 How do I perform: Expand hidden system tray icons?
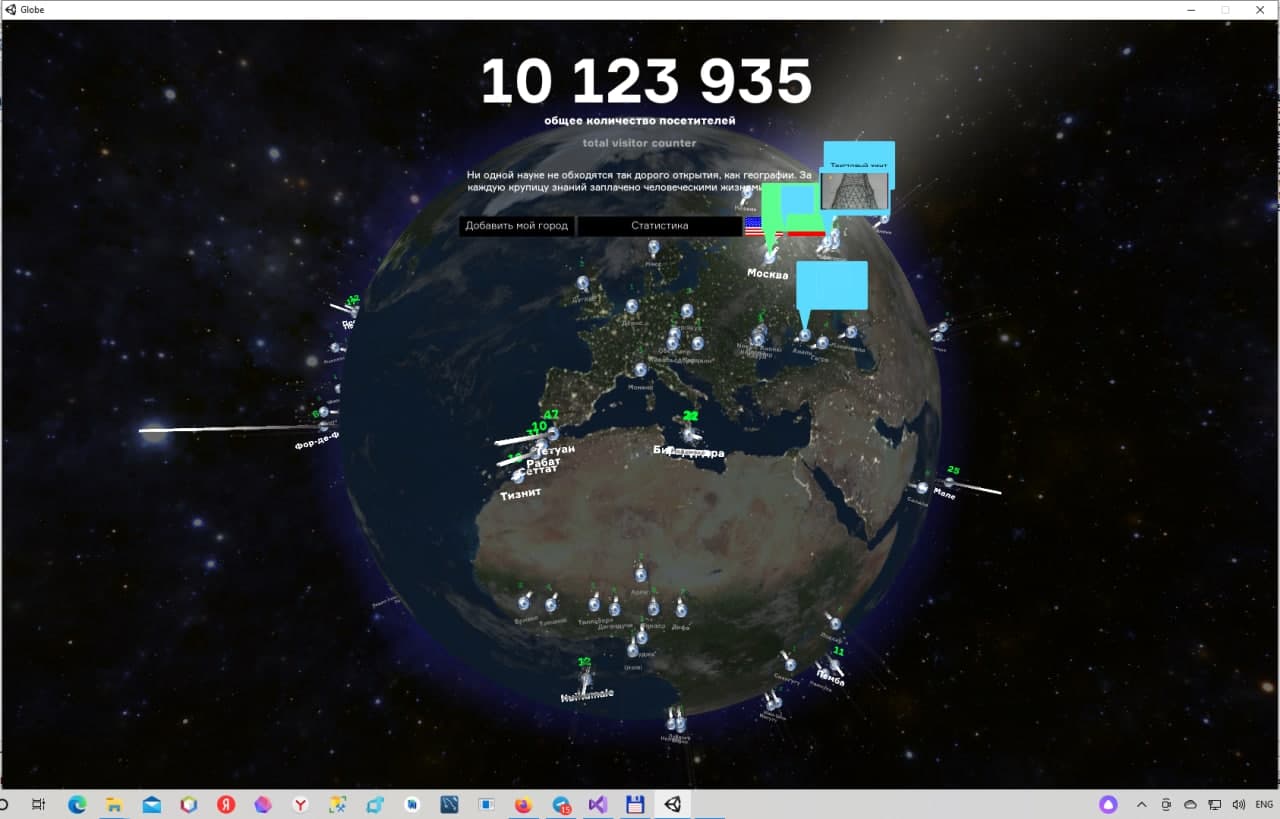(1141, 804)
